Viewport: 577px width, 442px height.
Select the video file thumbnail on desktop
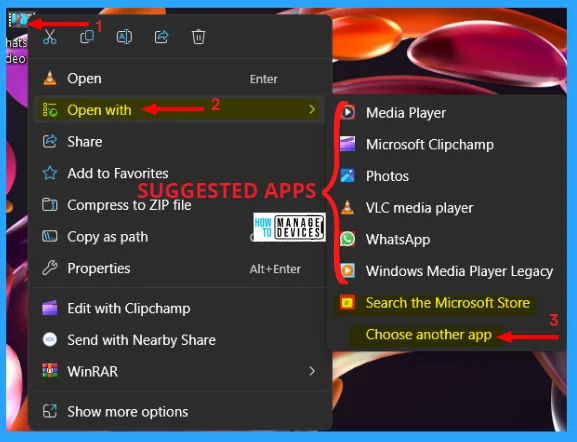20,20
